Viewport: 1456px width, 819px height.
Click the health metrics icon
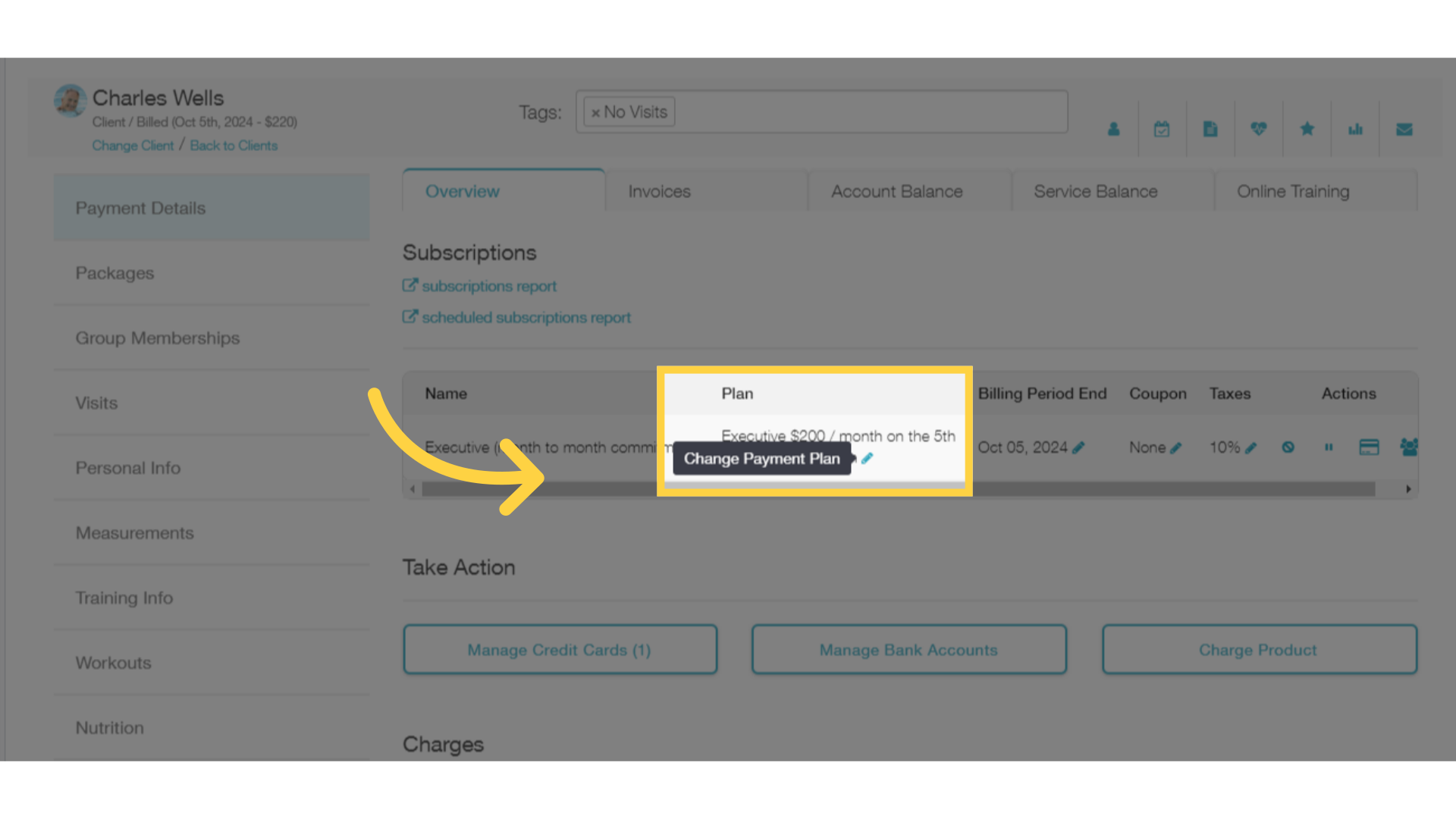tap(1259, 128)
